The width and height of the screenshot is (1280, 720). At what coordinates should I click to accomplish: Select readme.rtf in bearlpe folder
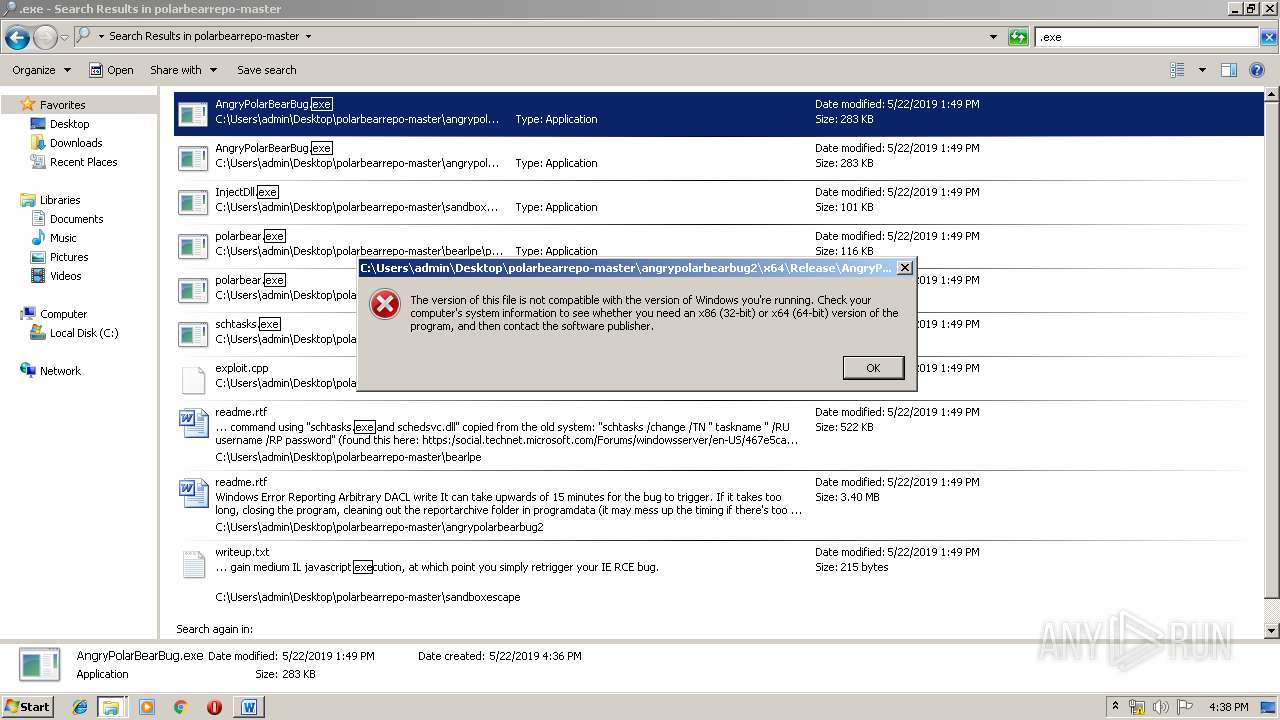(719, 434)
